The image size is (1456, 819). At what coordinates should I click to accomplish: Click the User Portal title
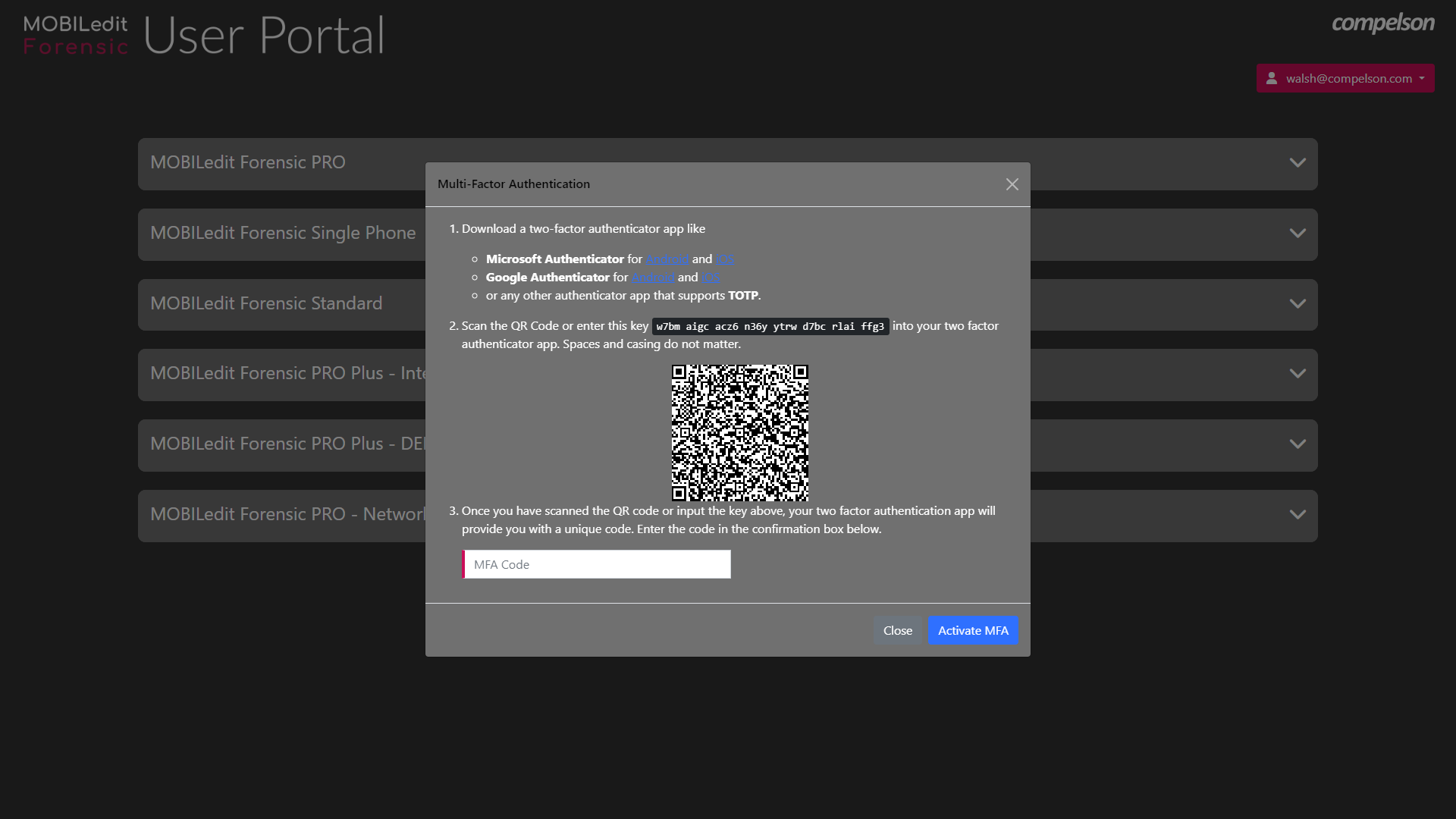264,36
